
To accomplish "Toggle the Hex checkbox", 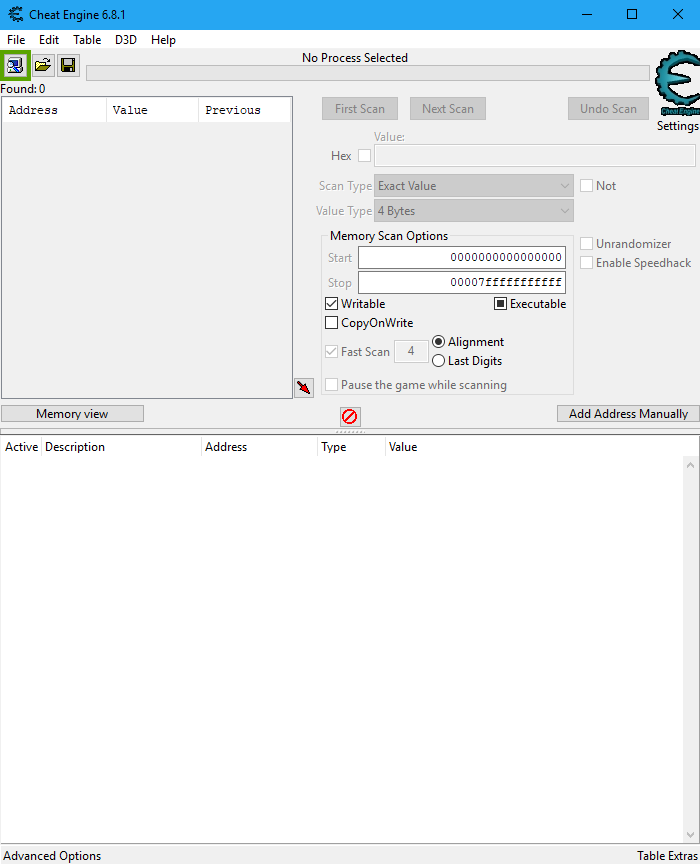I will (364, 156).
